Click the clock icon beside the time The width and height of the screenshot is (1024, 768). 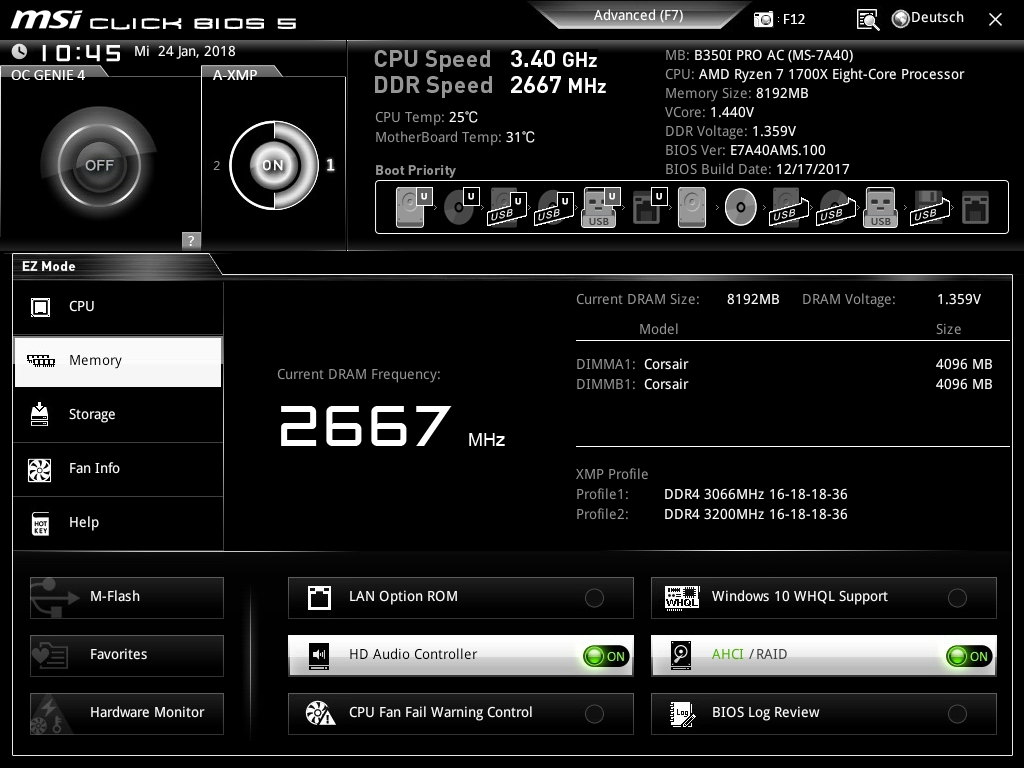pos(20,51)
